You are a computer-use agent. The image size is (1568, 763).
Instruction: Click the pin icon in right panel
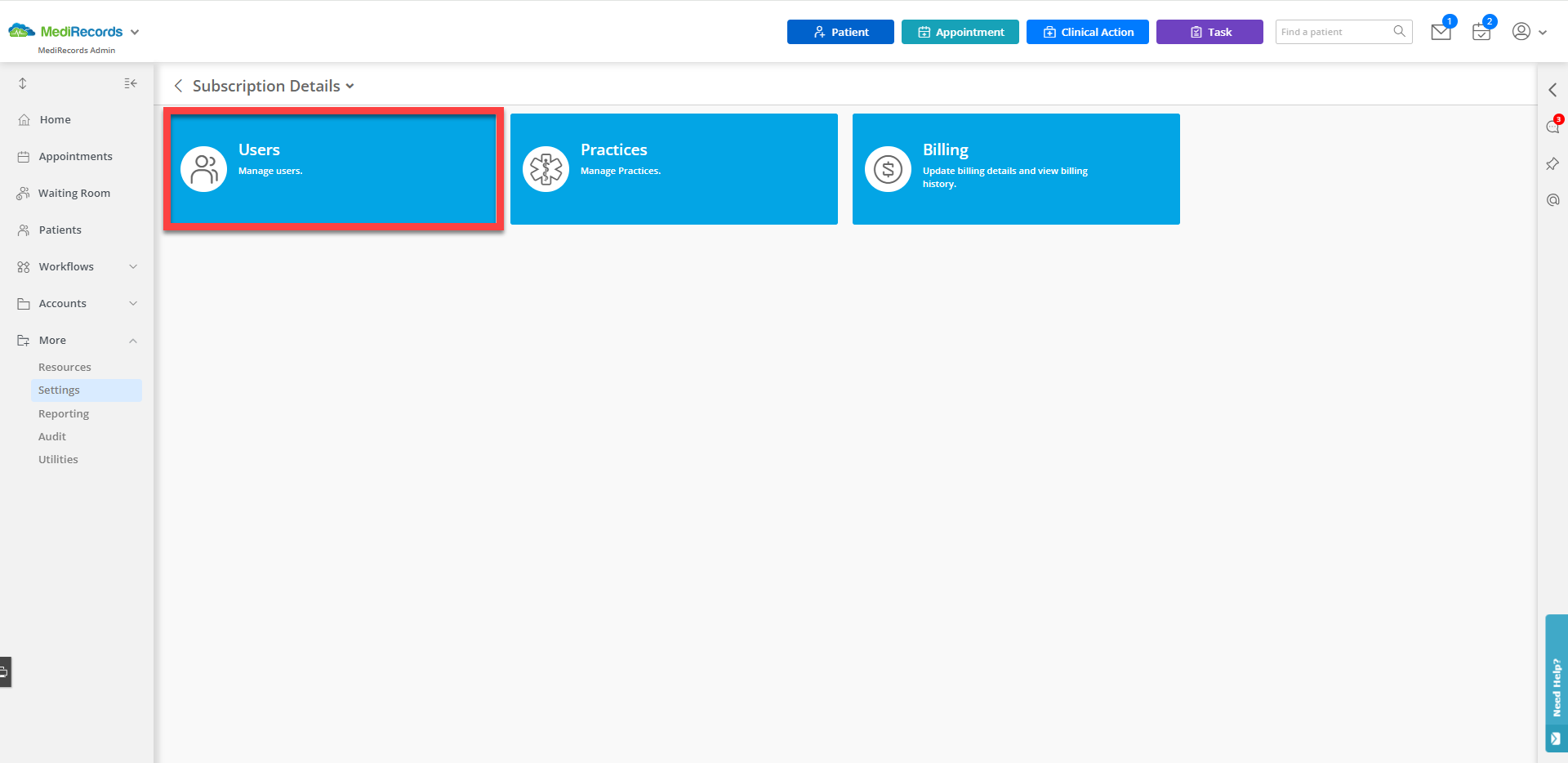(1552, 164)
